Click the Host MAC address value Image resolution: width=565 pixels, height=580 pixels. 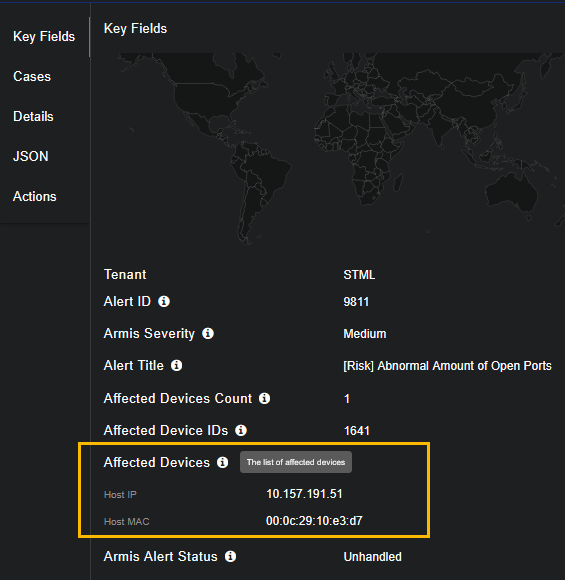point(314,521)
